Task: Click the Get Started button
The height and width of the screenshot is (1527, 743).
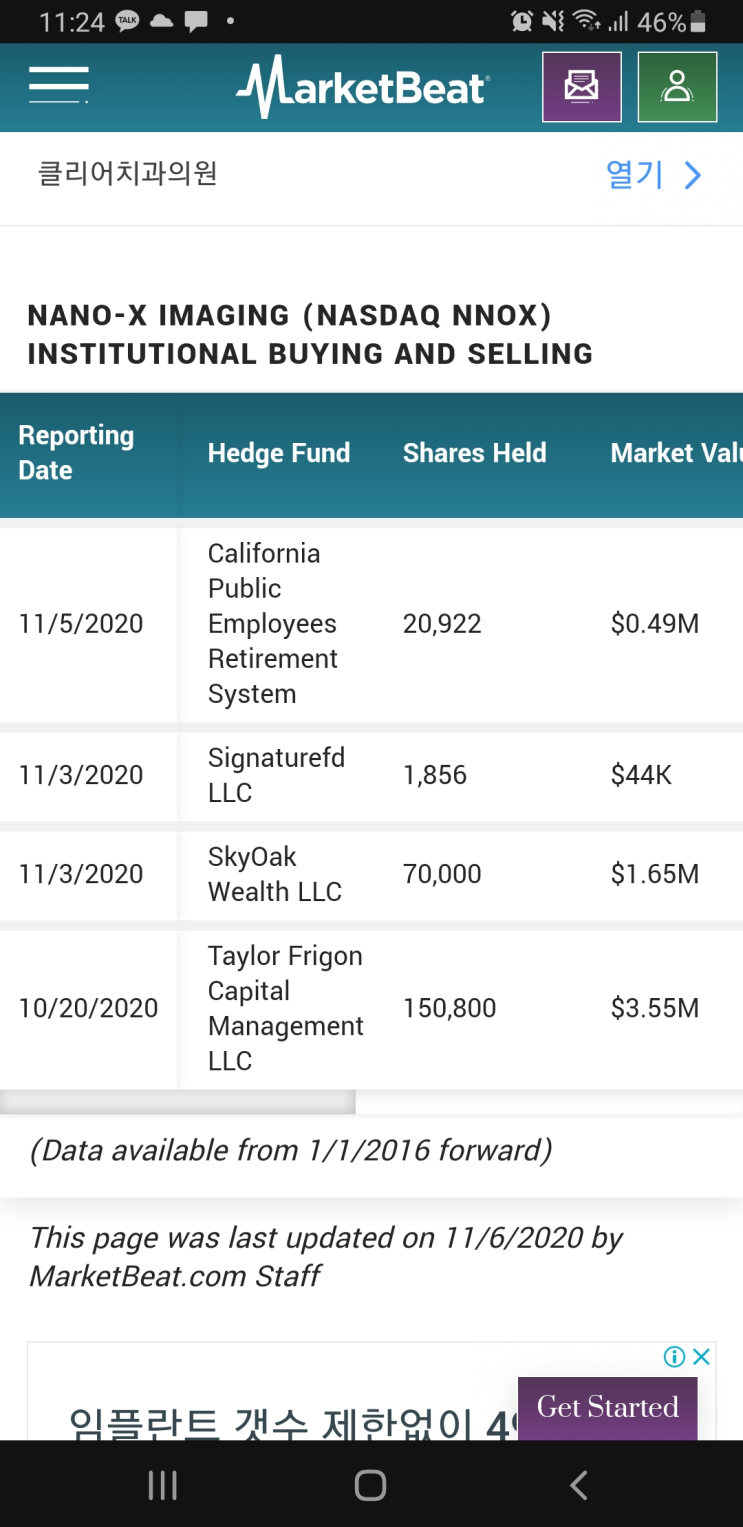Action: click(x=607, y=1408)
